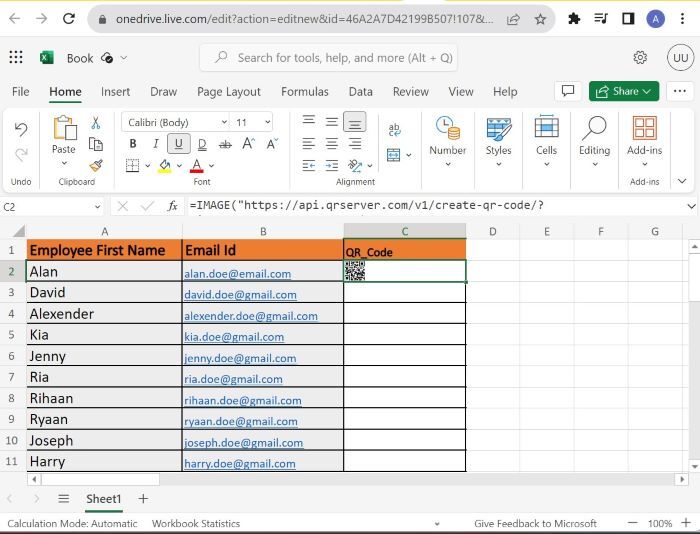Open the Name Box dropdown for C2
The height and width of the screenshot is (534, 700).
(x=97, y=207)
